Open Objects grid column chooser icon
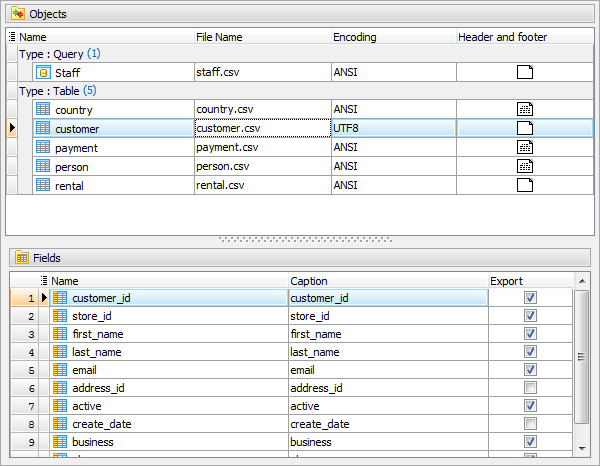The image size is (600, 466). (x=12, y=37)
